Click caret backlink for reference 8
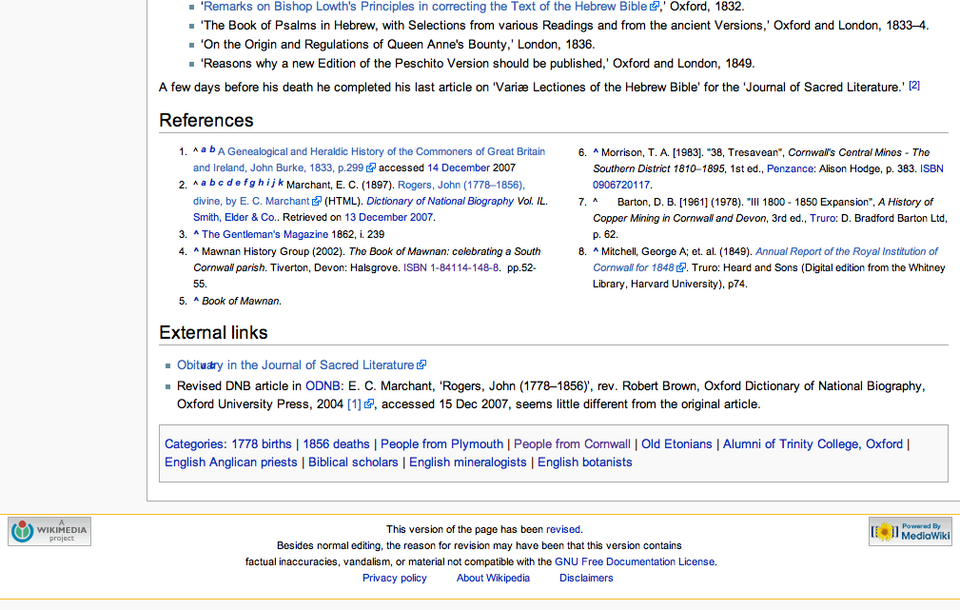 pyautogui.click(x=596, y=251)
